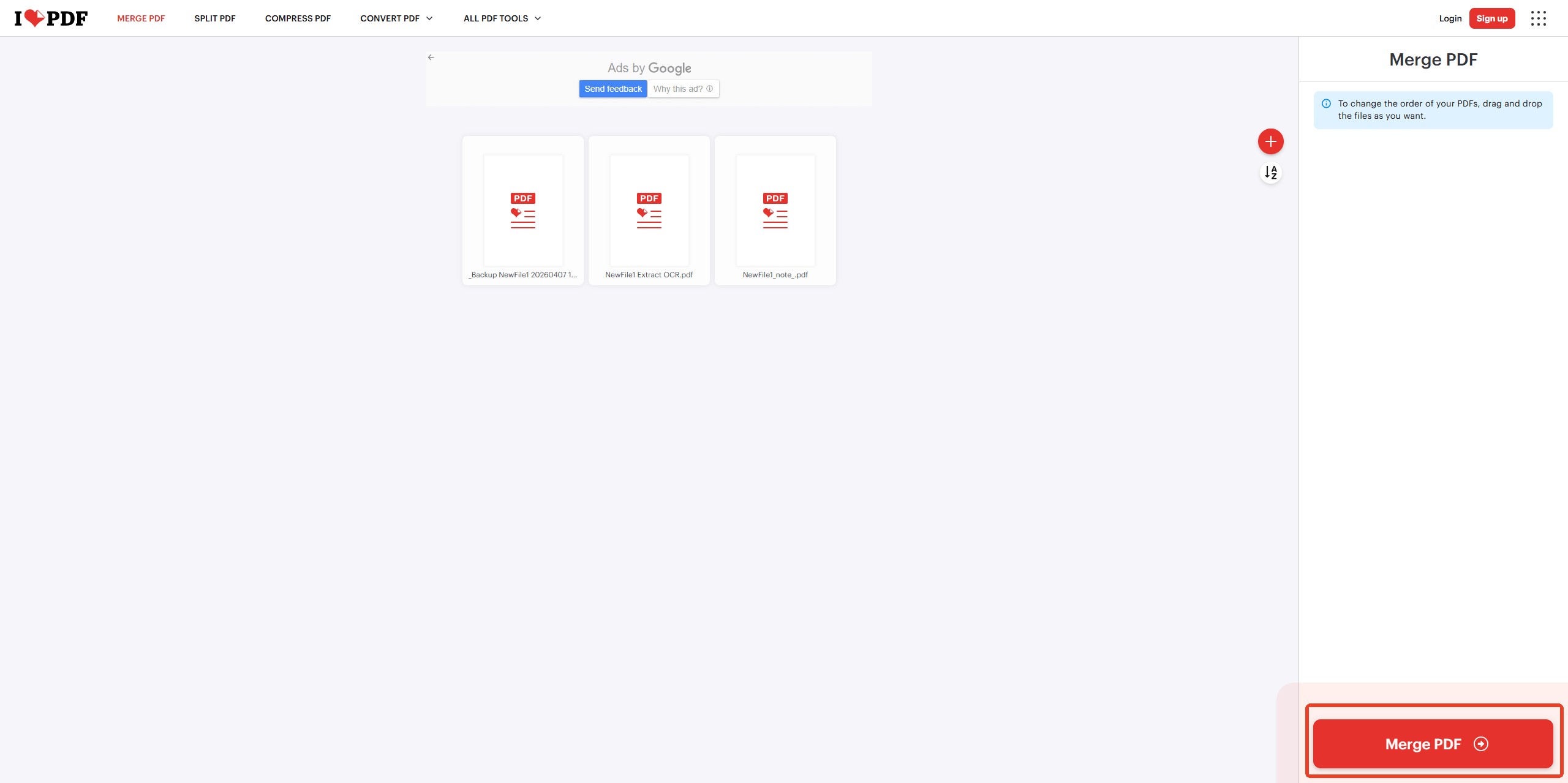Open the apps grid menu top right
The height and width of the screenshot is (783, 1568).
pos(1539,18)
